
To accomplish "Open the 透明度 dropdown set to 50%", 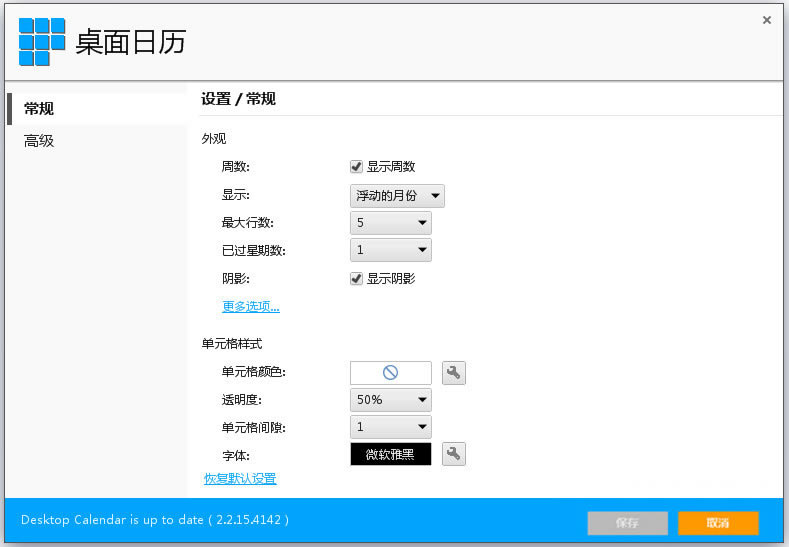I will tap(391, 400).
